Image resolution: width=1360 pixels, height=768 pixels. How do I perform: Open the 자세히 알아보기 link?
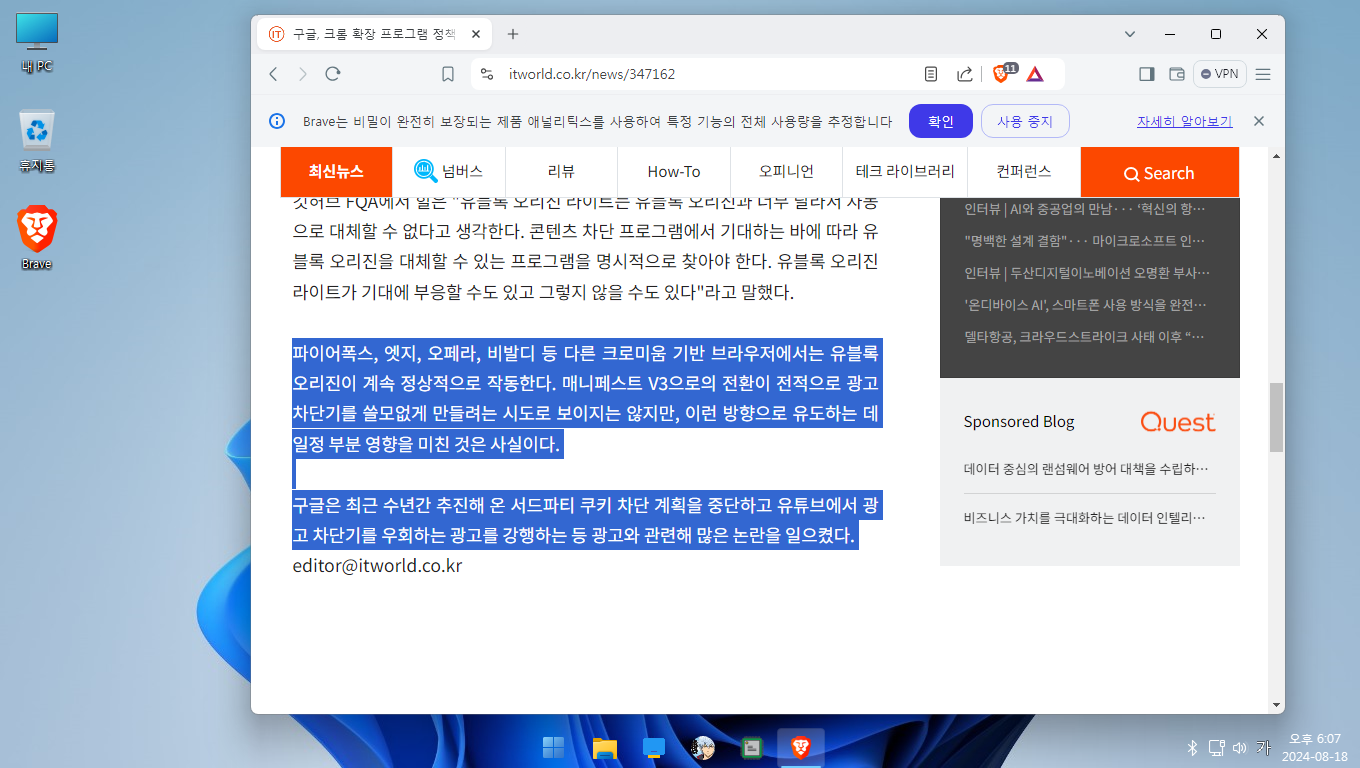(1184, 121)
